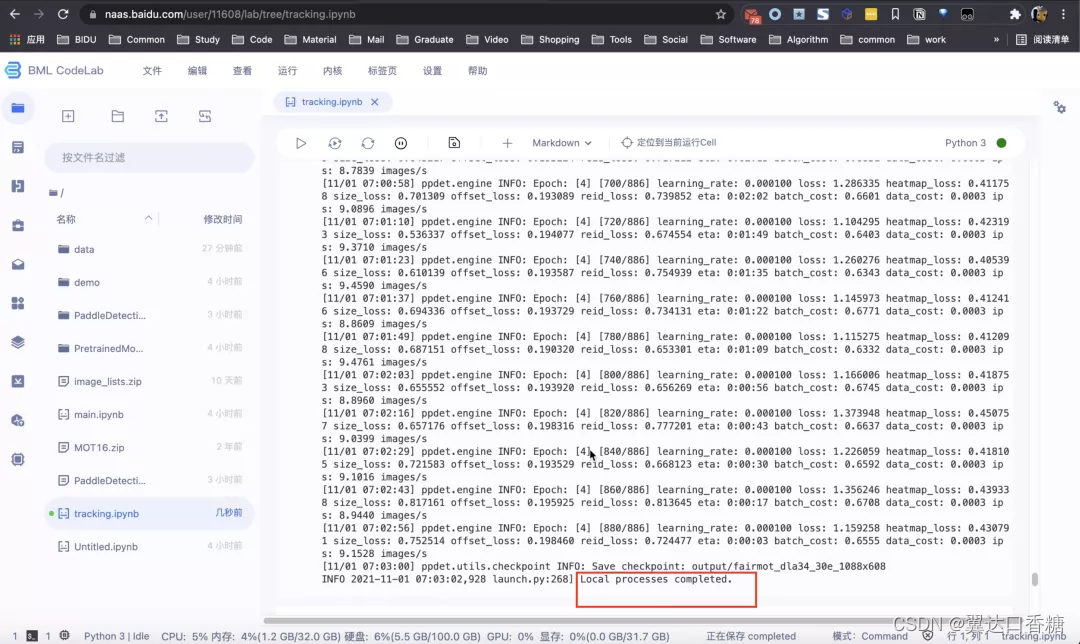Expand the demo folder

[85, 282]
